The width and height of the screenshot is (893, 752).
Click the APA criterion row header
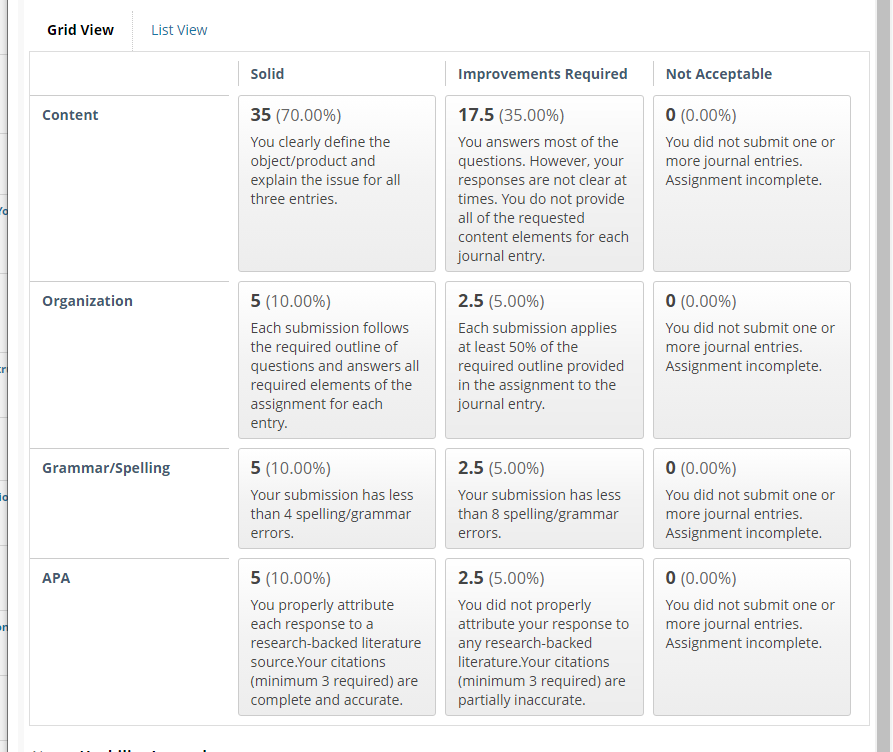click(56, 578)
